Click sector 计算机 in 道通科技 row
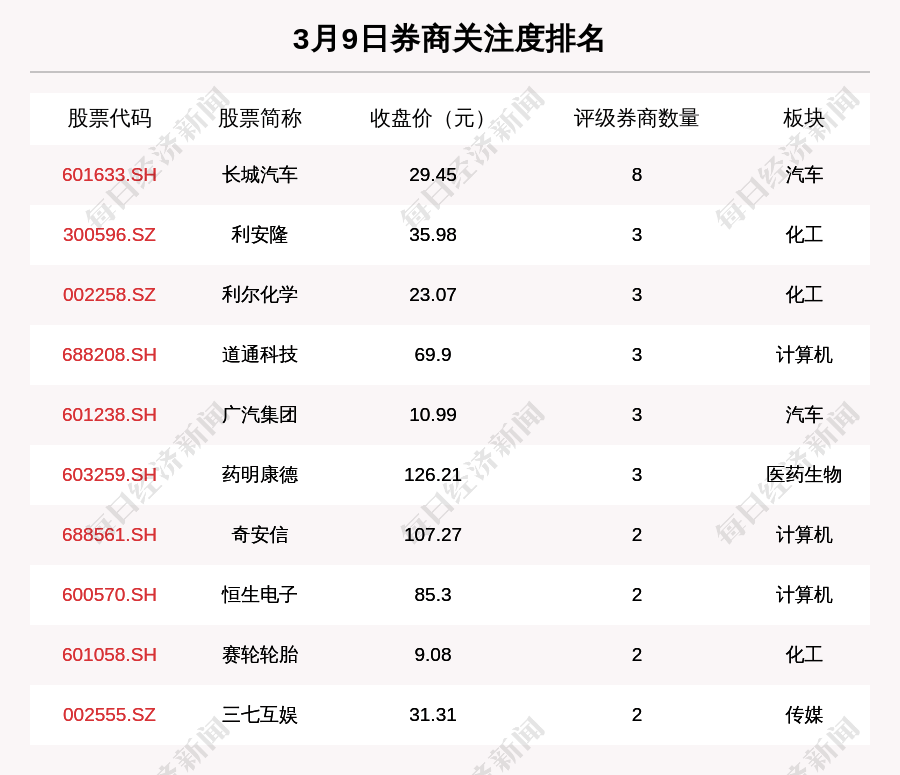 coord(804,355)
